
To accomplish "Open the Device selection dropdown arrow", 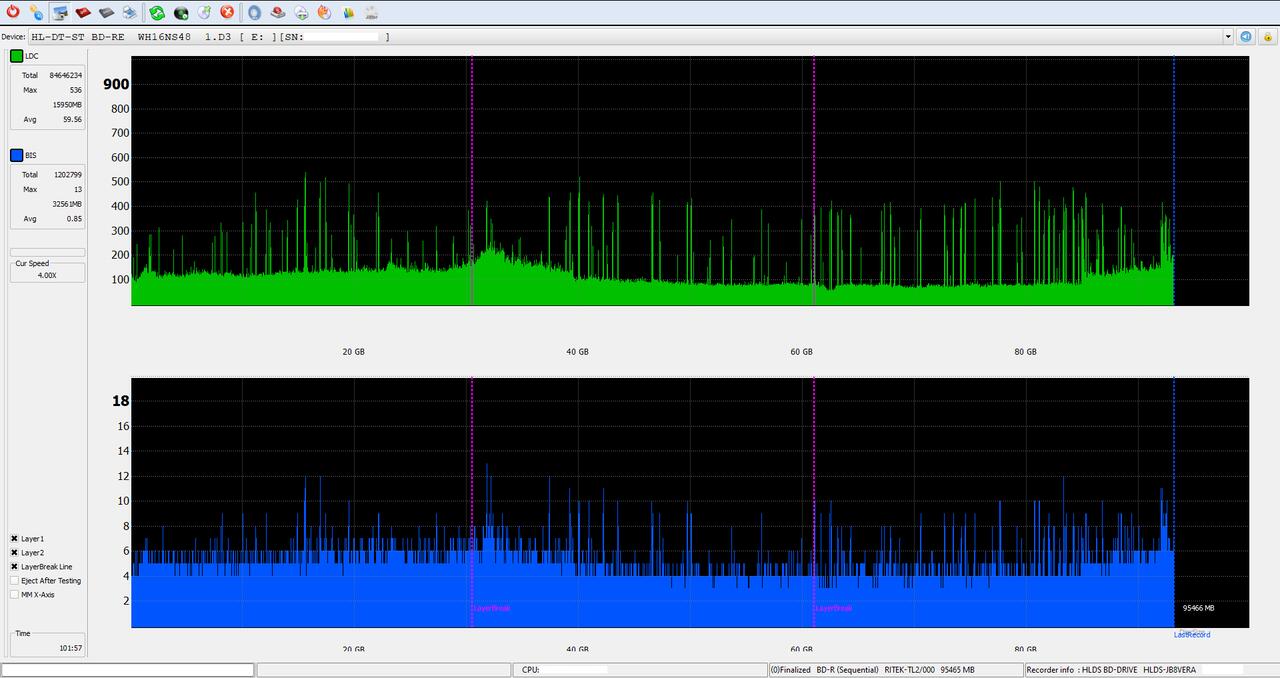I will [x=1228, y=36].
